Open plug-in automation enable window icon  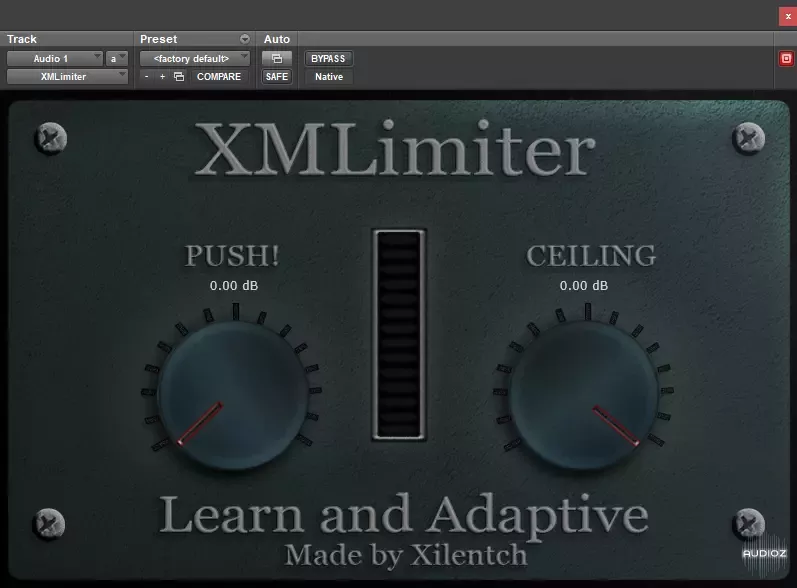(277, 58)
